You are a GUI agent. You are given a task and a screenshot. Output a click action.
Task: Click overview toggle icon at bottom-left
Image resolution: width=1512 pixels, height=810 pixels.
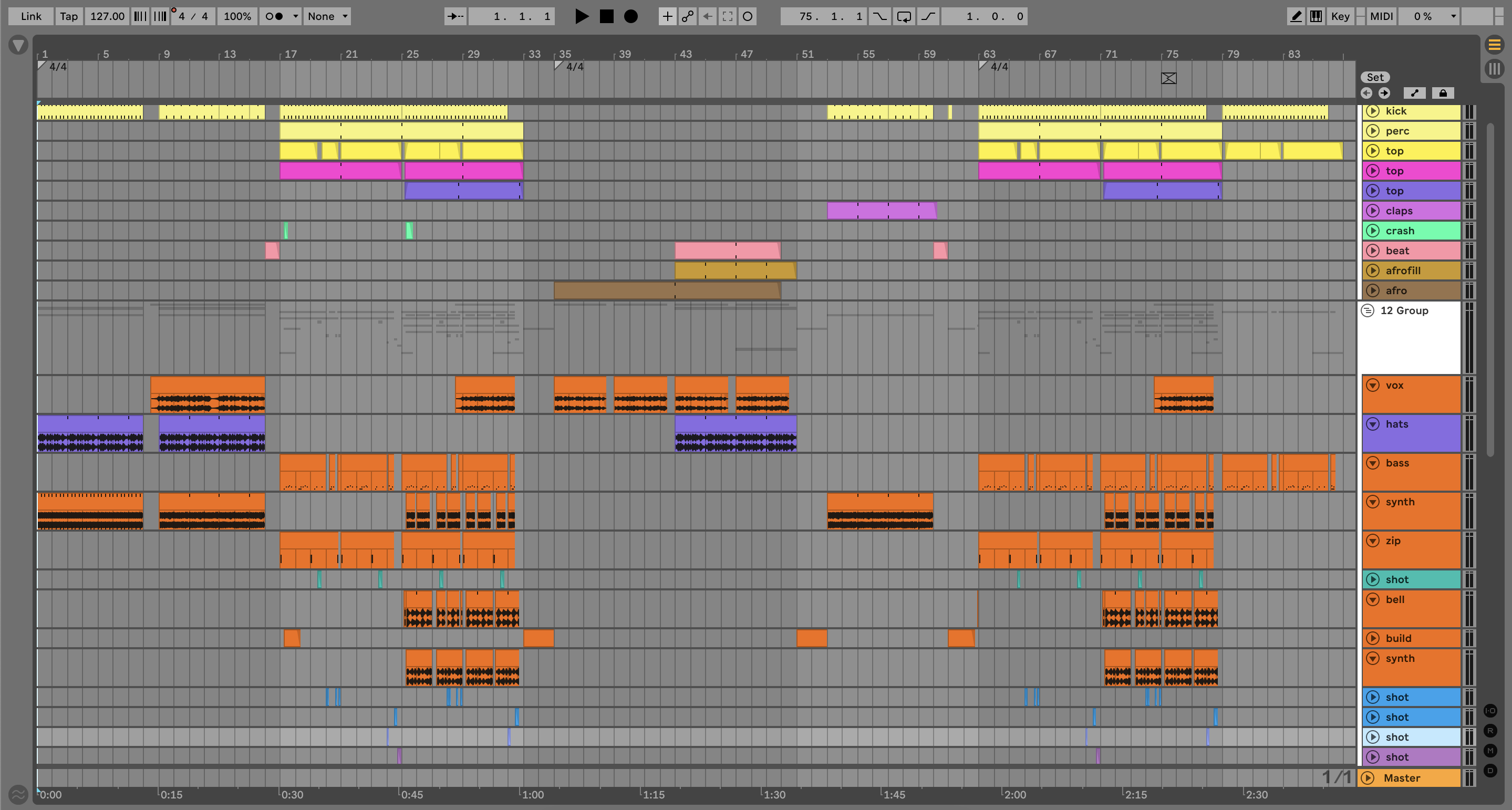click(x=18, y=795)
